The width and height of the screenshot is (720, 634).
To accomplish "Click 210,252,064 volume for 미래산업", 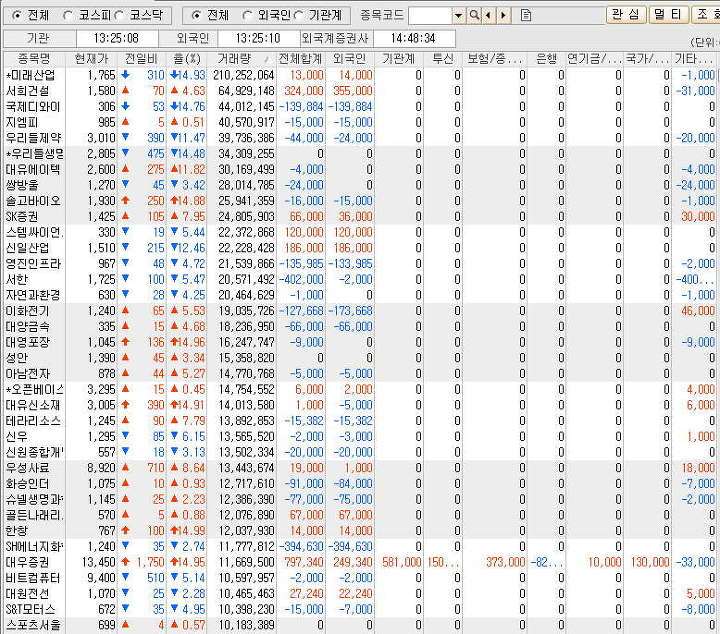I will click(243, 75).
